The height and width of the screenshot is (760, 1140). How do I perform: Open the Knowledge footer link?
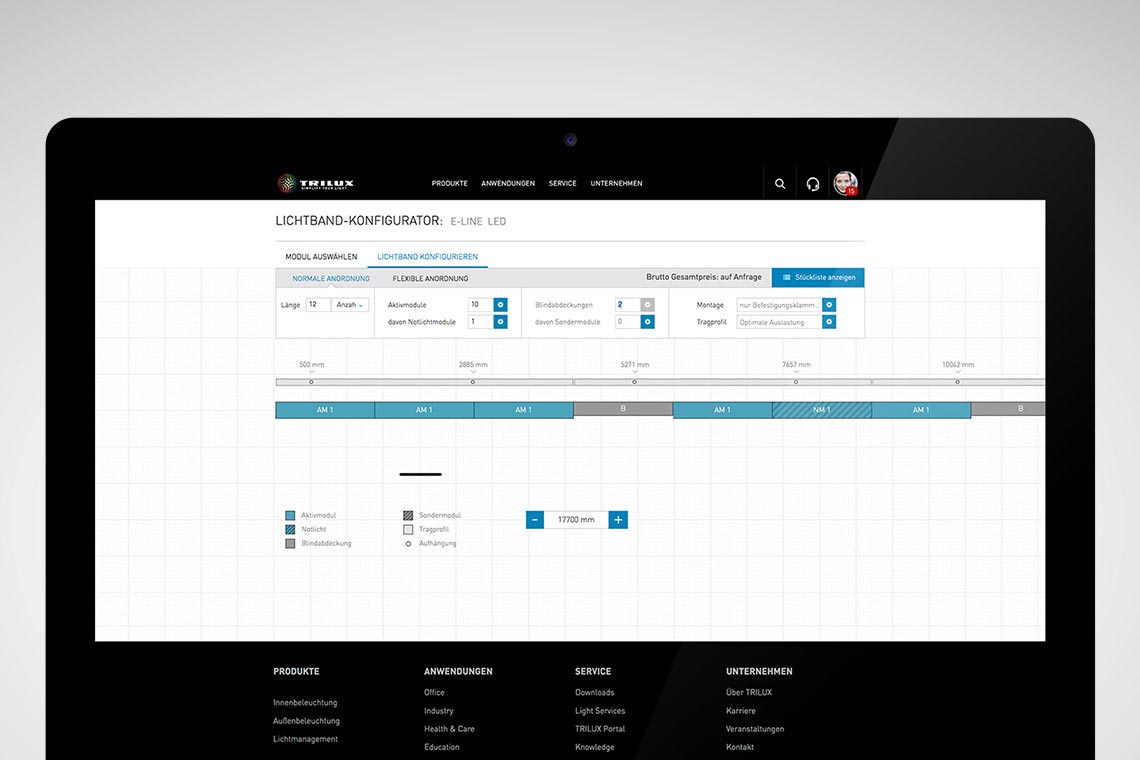coord(595,747)
